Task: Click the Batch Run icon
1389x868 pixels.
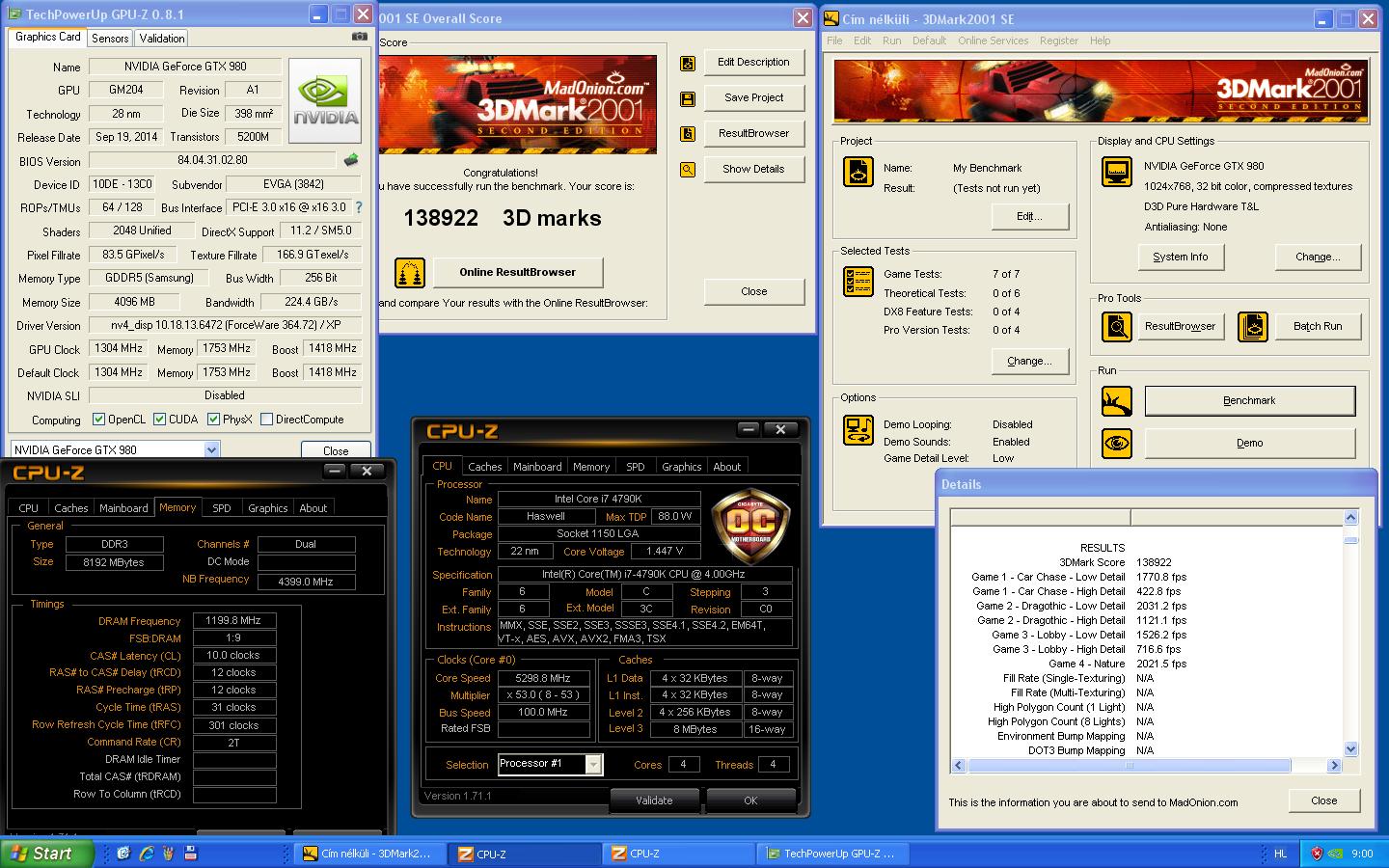Action: coord(1253,327)
